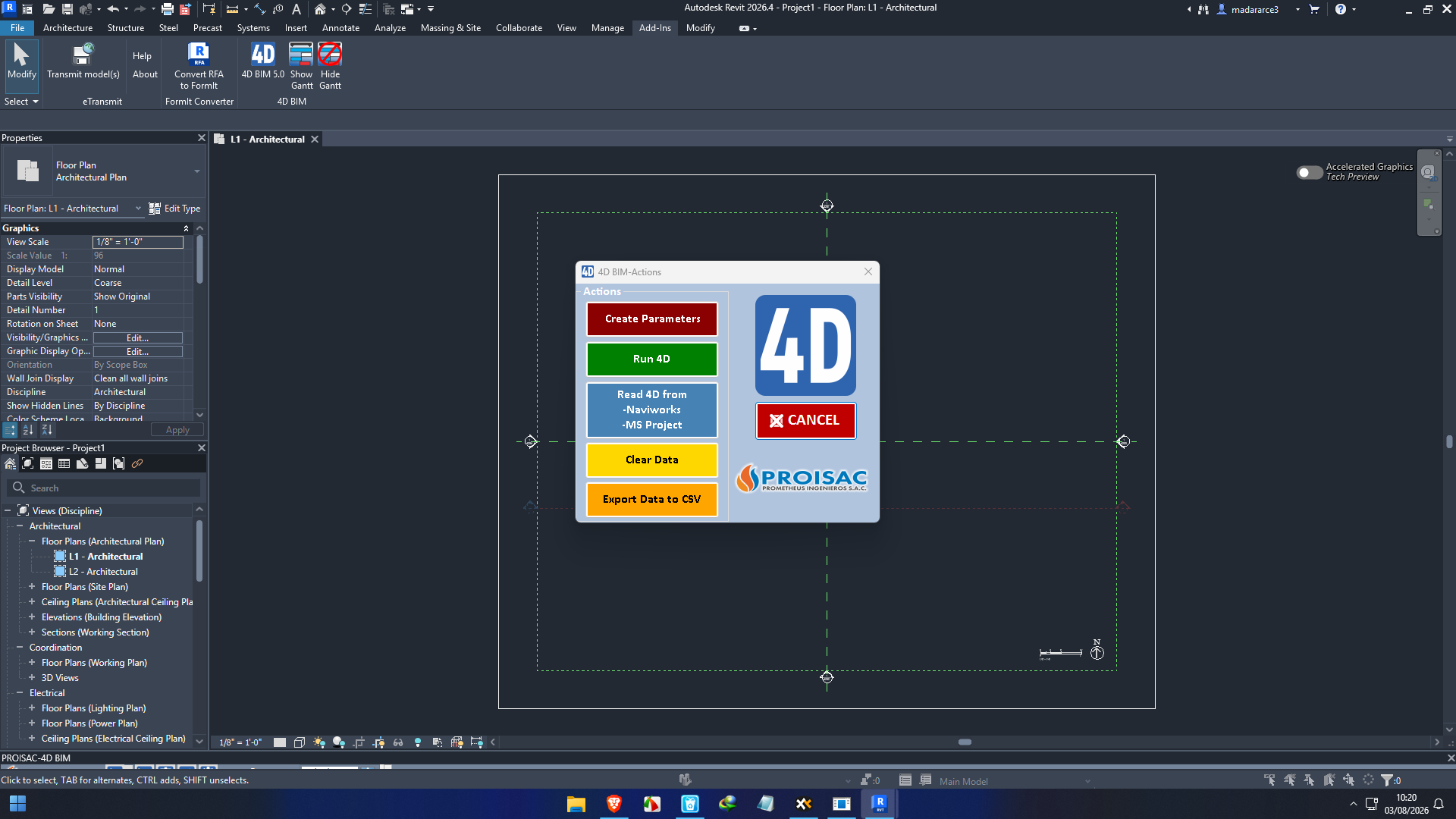Open the Massing & Site ribbon tab
The width and height of the screenshot is (1456, 819).
pyautogui.click(x=450, y=28)
